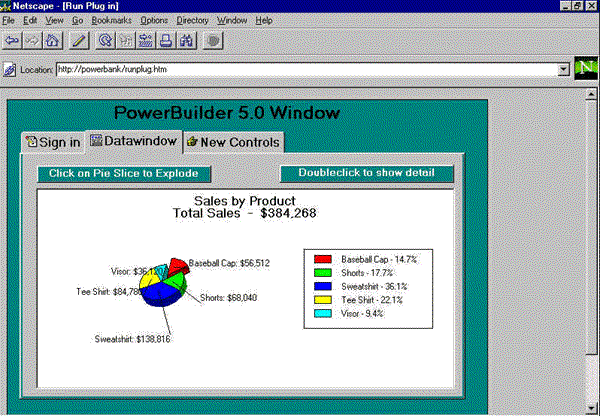The image size is (600, 416).
Task: Open the Window menu
Action: 232,21
